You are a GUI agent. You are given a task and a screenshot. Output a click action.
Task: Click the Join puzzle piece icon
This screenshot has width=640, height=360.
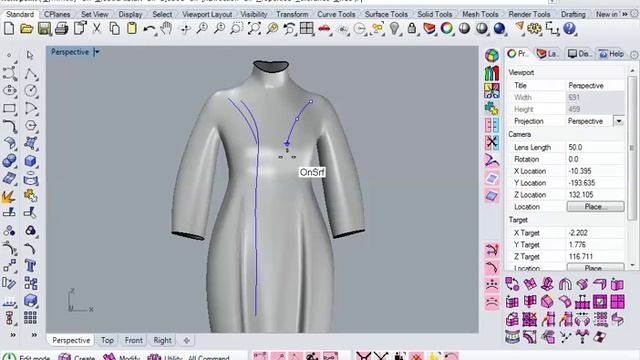coord(30,196)
